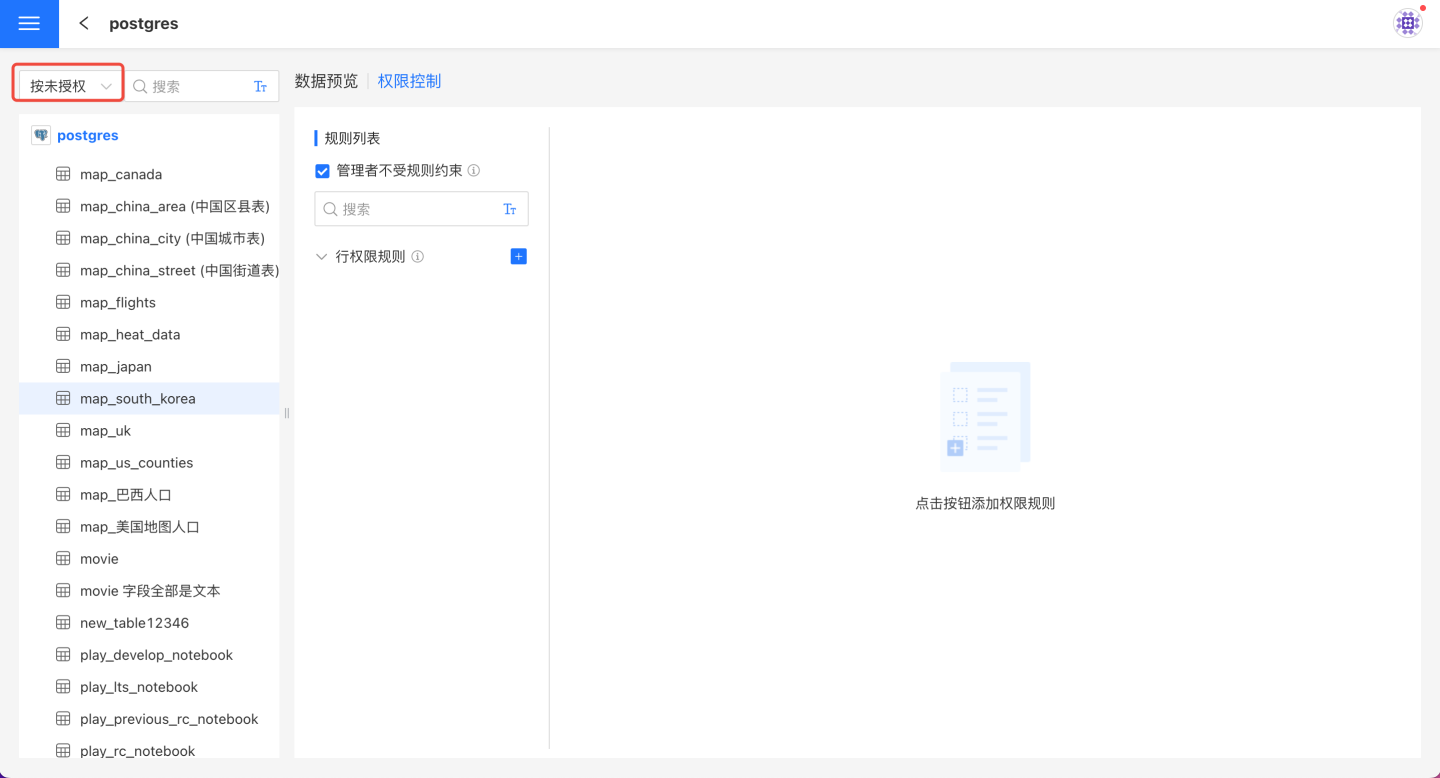This screenshot has width=1440, height=778.
Task: Click the blue plus add rule icon
Action: point(518,257)
